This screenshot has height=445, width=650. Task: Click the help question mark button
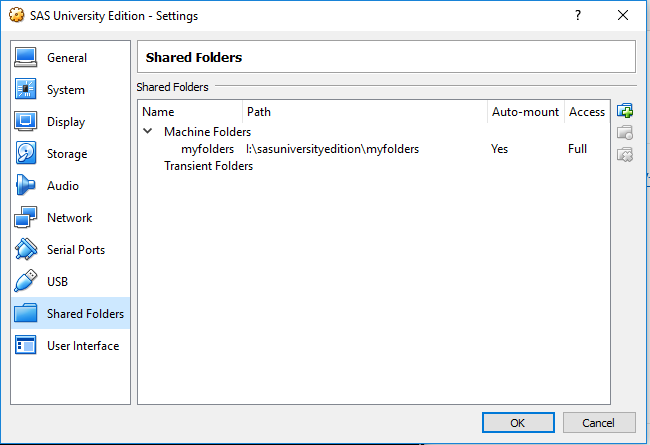point(577,16)
